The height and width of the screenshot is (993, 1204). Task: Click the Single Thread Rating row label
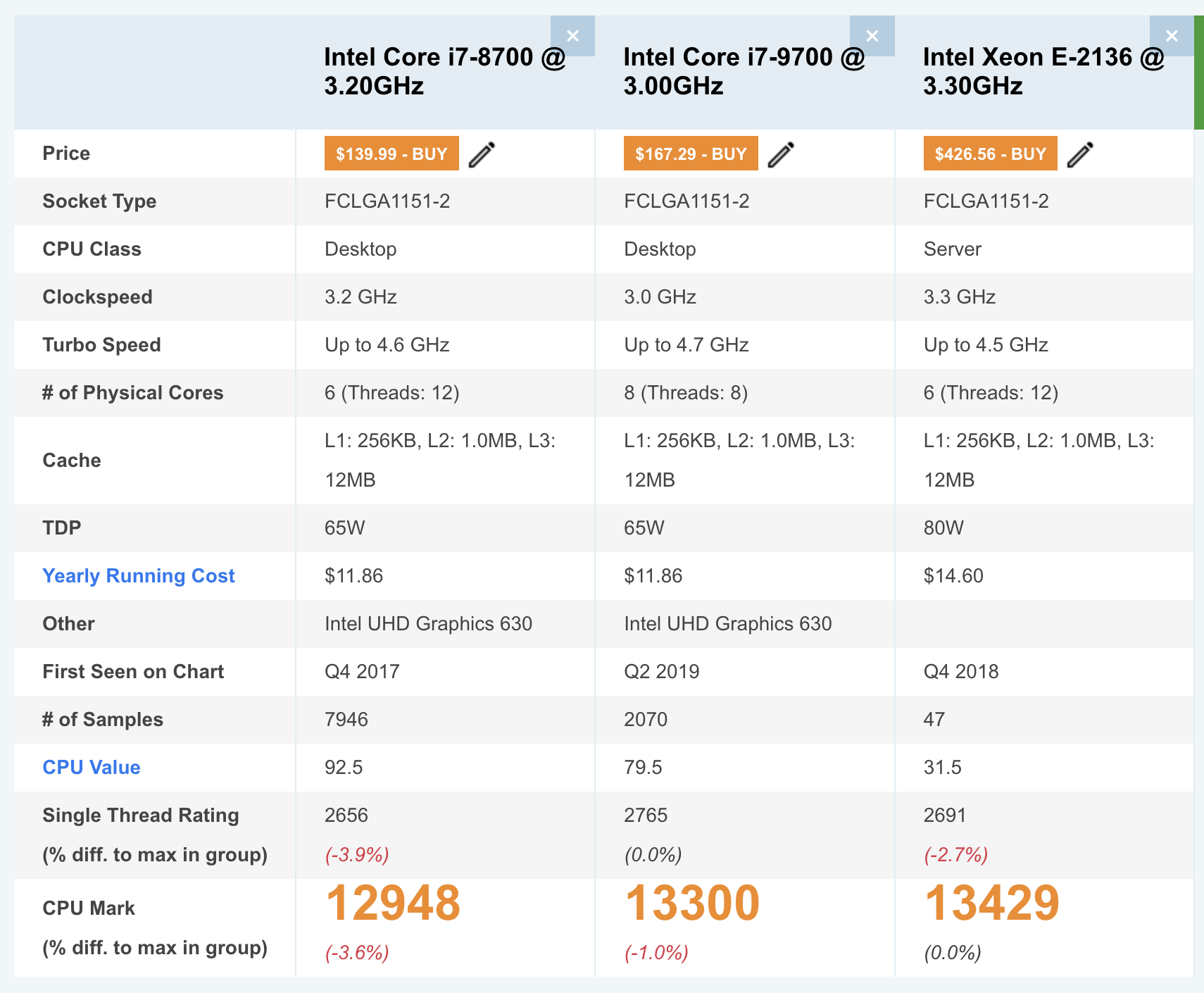141,815
